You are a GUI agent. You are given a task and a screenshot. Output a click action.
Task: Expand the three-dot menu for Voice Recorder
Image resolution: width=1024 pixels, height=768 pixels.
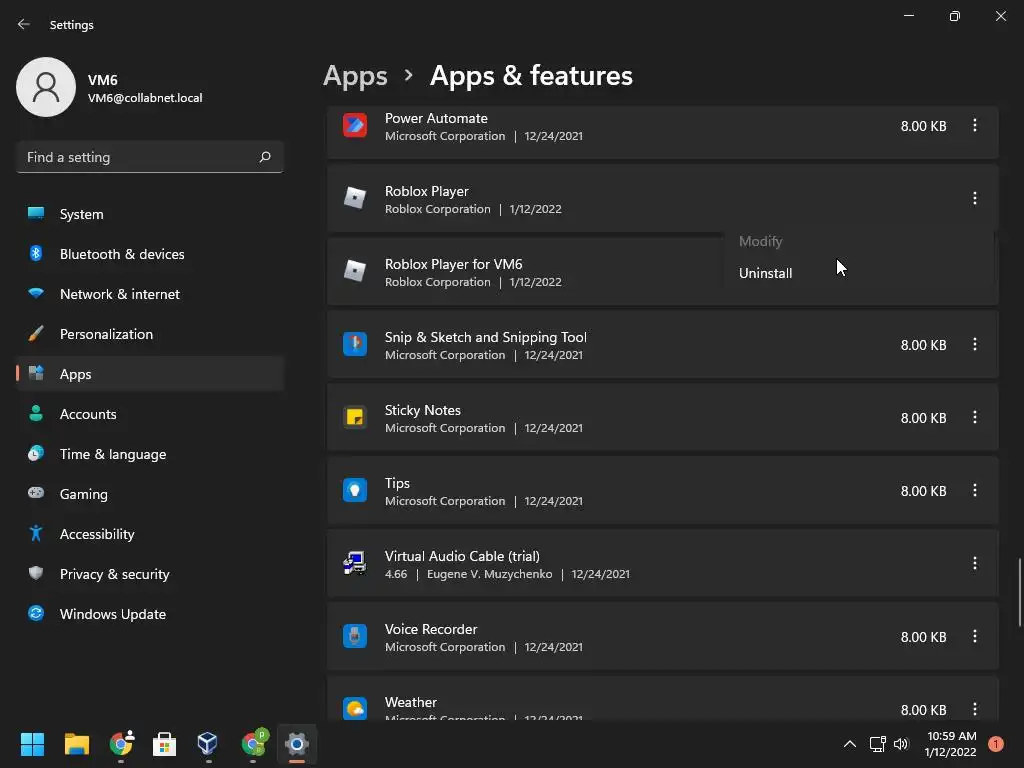click(975, 637)
